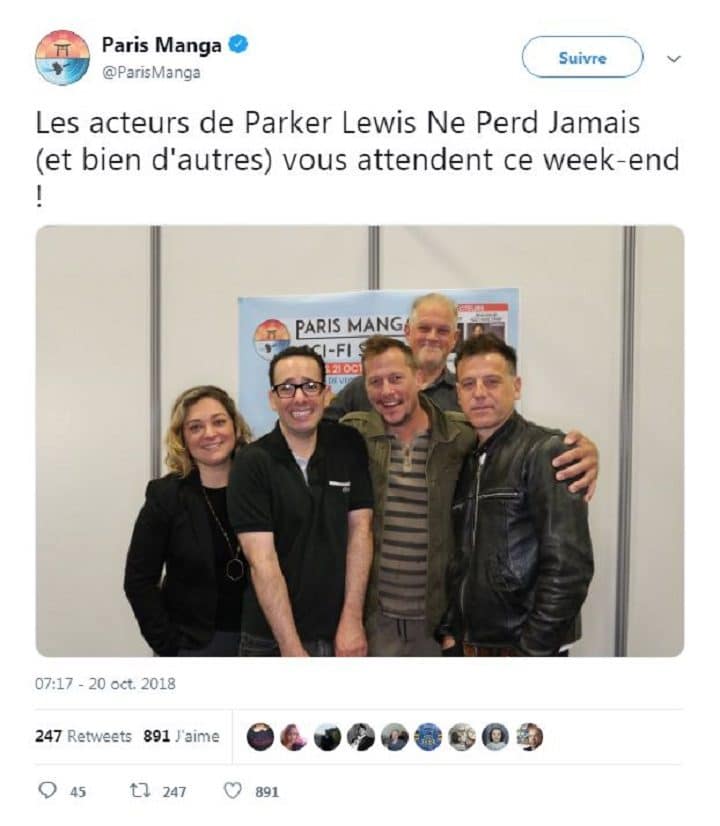Click the retweet arrows icon

[x=140, y=790]
